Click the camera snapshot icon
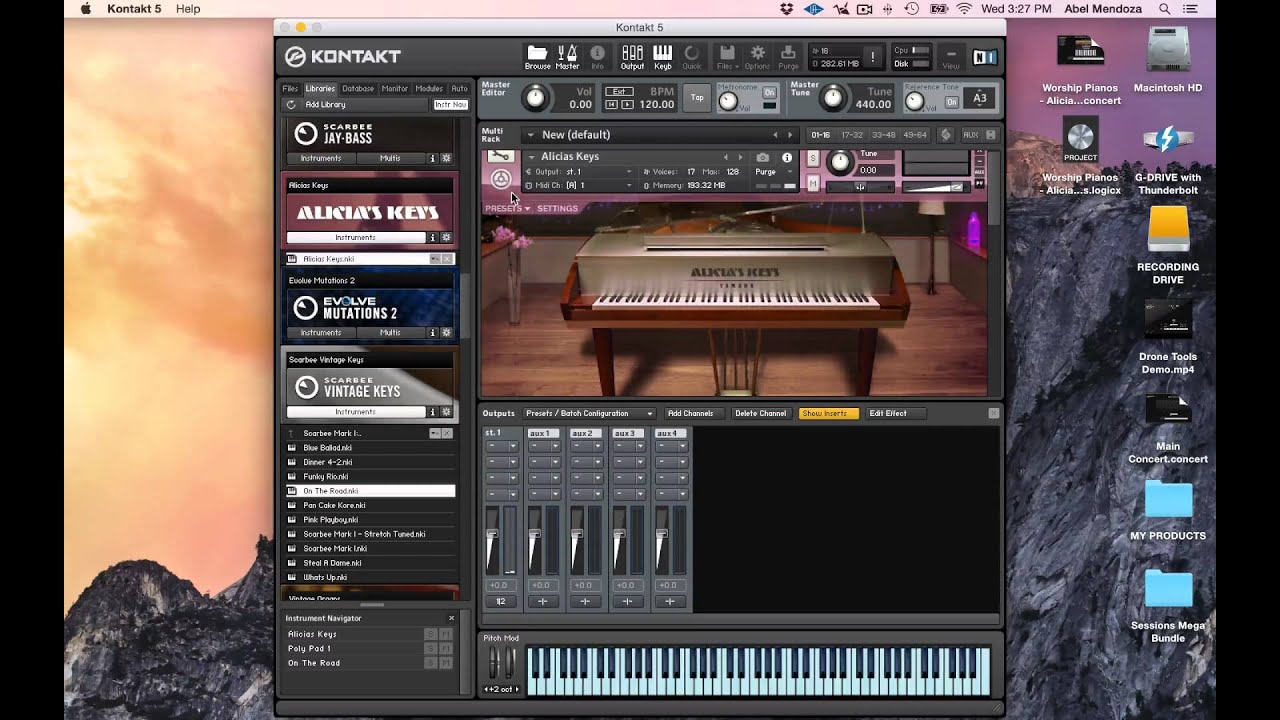 point(763,157)
